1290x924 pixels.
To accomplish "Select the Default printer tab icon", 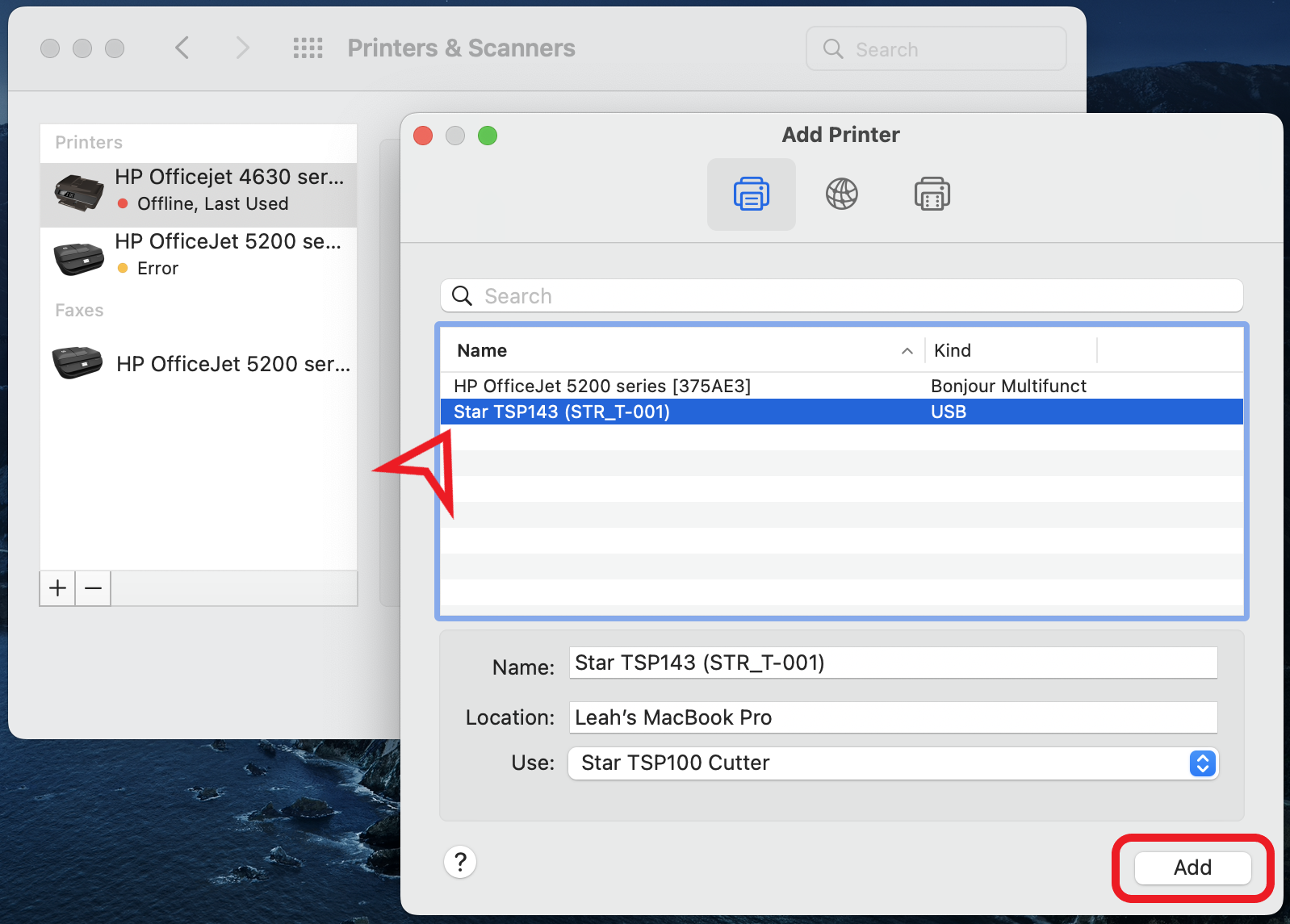I will [x=751, y=194].
